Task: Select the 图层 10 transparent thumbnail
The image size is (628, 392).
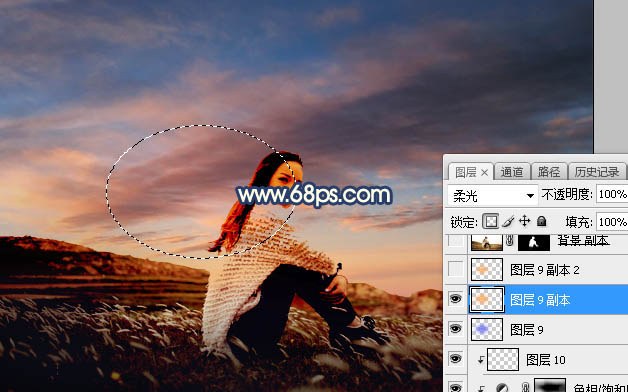Action: click(503, 359)
